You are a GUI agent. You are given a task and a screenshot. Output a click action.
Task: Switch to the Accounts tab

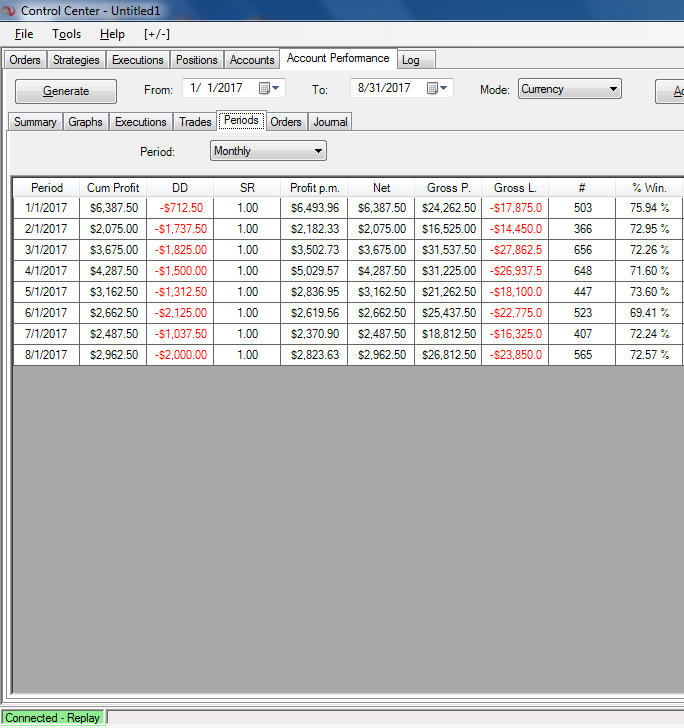[252, 60]
